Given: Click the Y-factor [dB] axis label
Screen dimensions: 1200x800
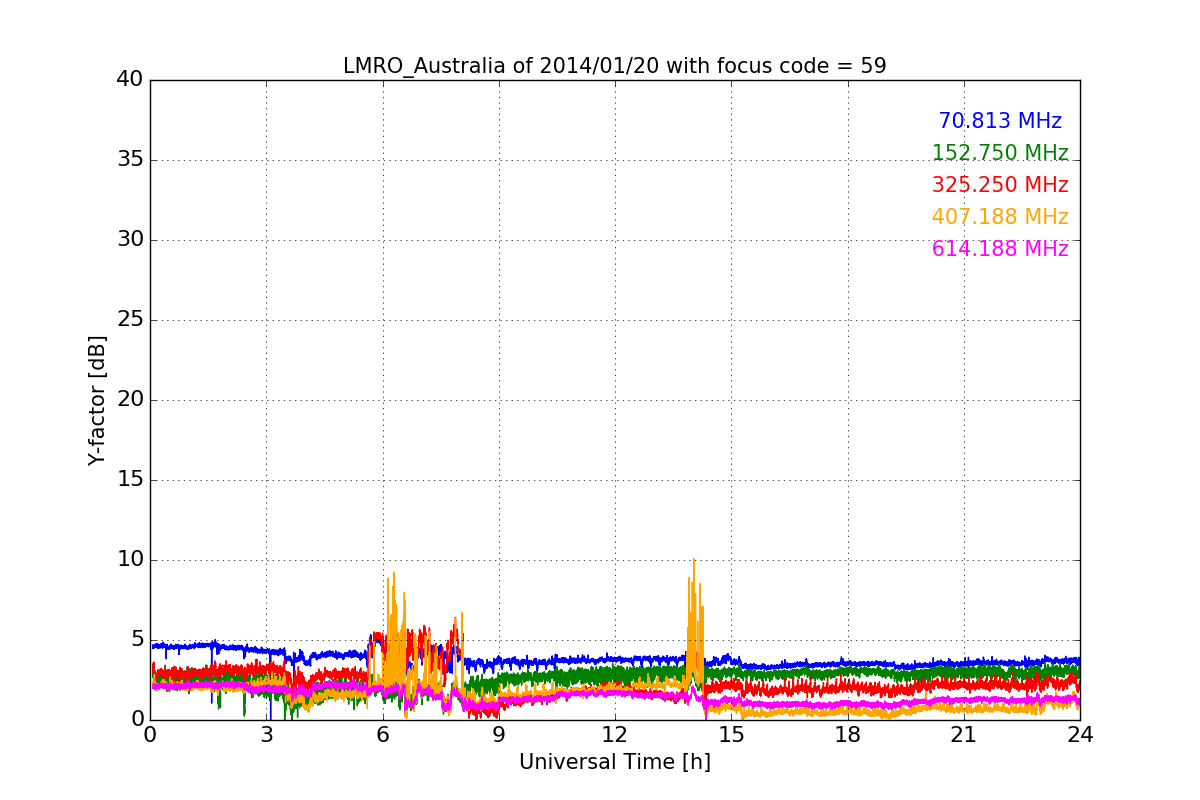Looking at the screenshot, I should (x=97, y=400).
